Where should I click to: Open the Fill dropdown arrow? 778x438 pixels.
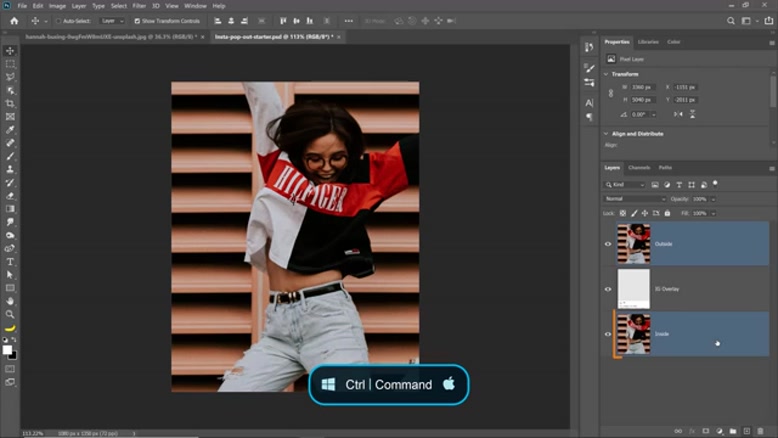[713, 213]
